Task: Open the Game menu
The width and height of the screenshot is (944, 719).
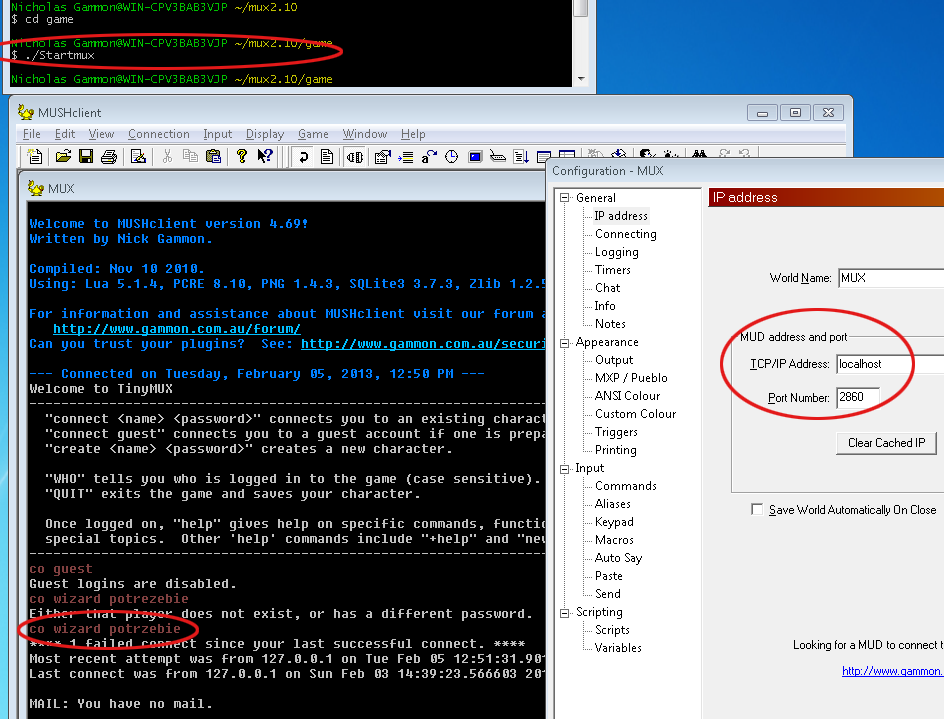Action: pos(313,134)
